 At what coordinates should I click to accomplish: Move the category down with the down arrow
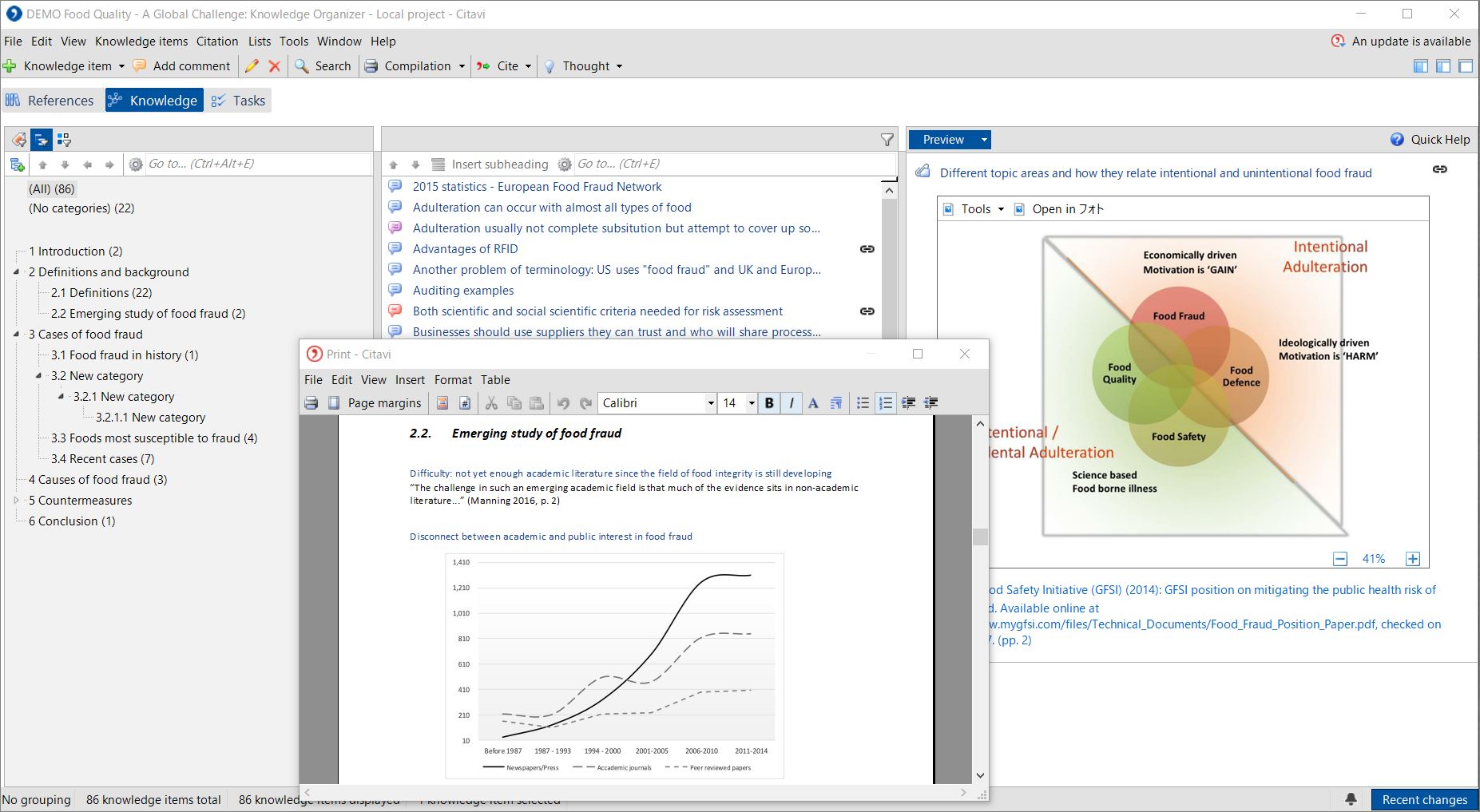click(x=65, y=164)
